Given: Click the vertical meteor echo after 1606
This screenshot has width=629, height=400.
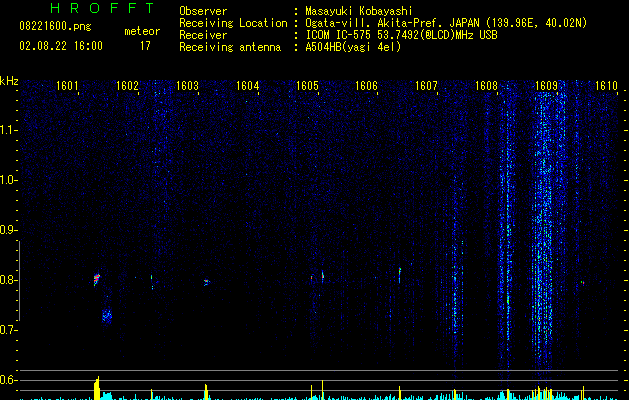Looking at the screenshot, I should coord(400,275).
